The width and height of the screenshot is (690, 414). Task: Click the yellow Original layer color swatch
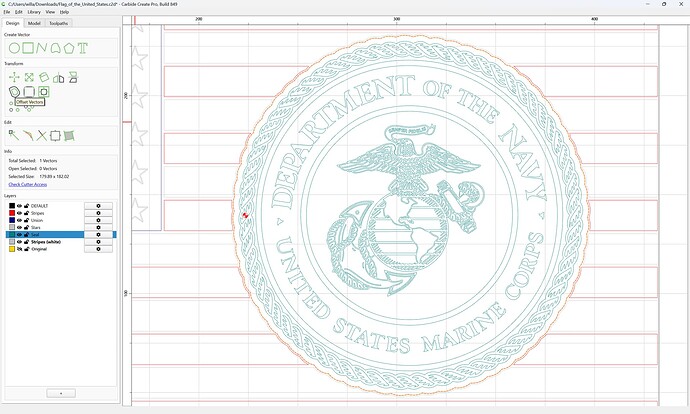[x=12, y=249]
